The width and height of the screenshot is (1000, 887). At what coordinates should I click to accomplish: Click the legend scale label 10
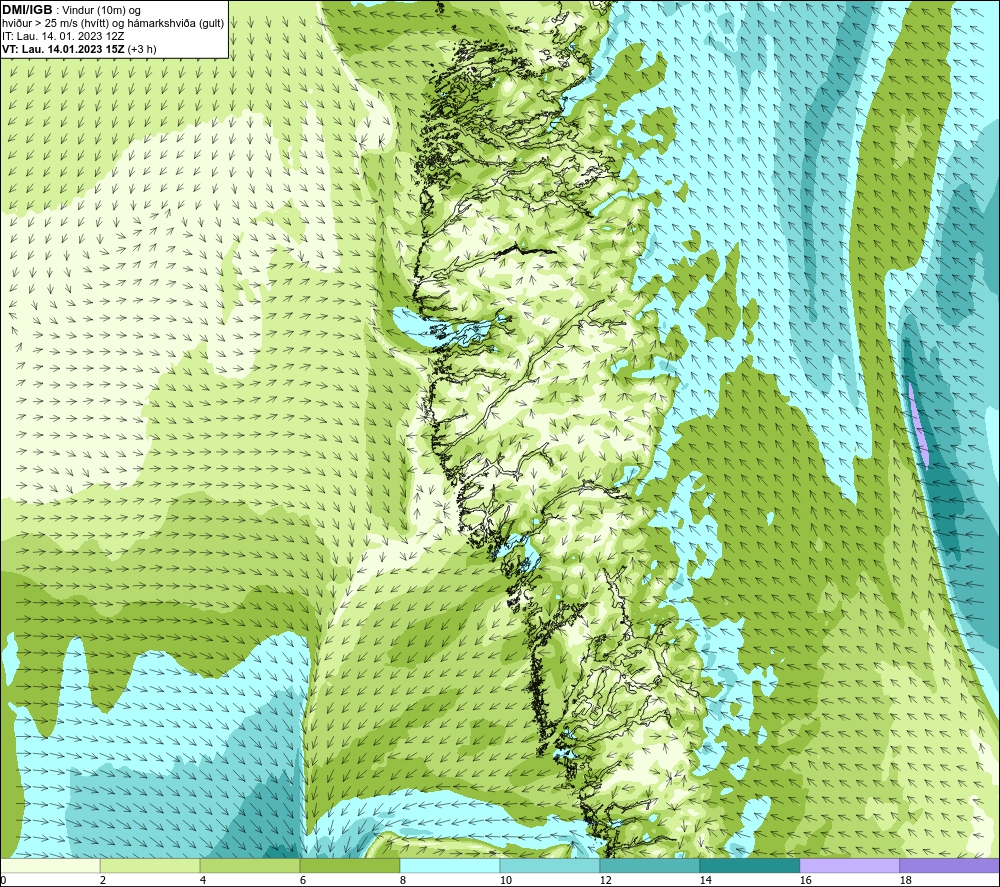[x=505, y=880]
